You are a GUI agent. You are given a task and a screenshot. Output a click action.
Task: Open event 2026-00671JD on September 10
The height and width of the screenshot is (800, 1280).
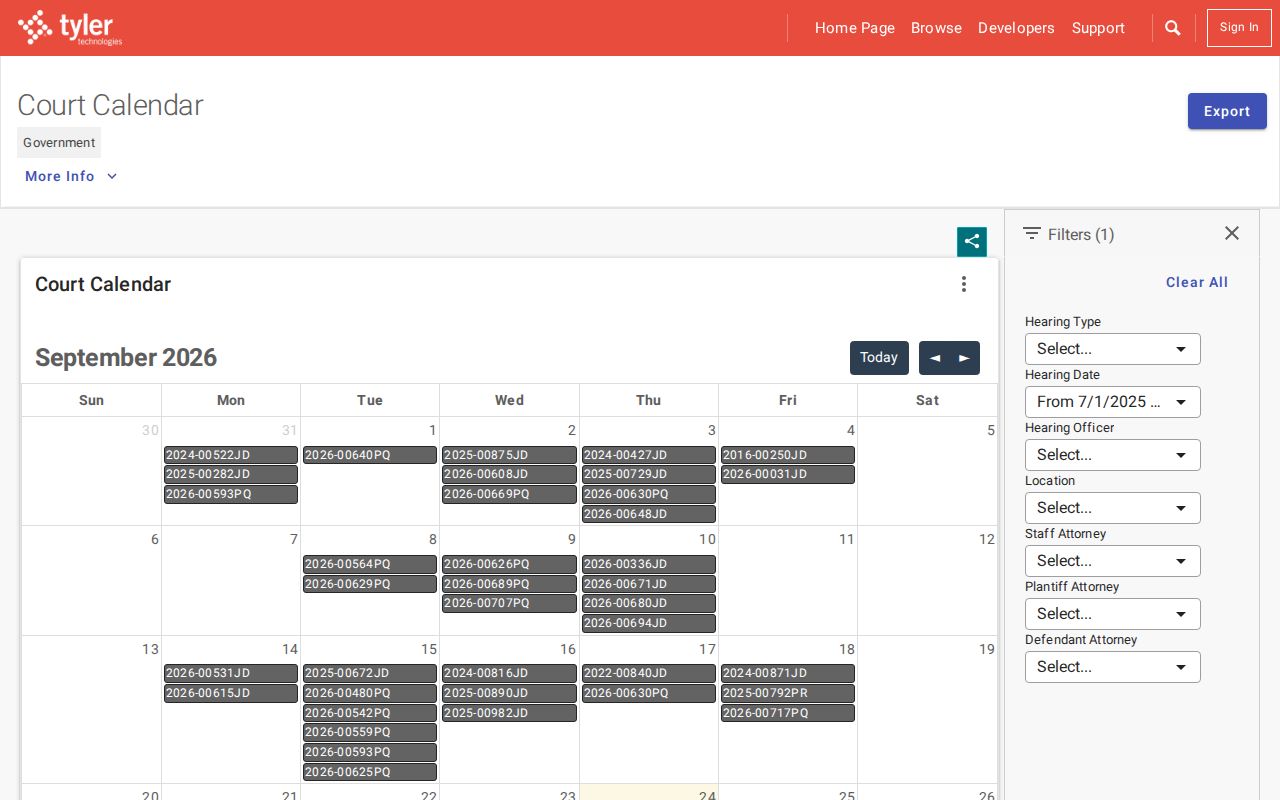point(649,584)
